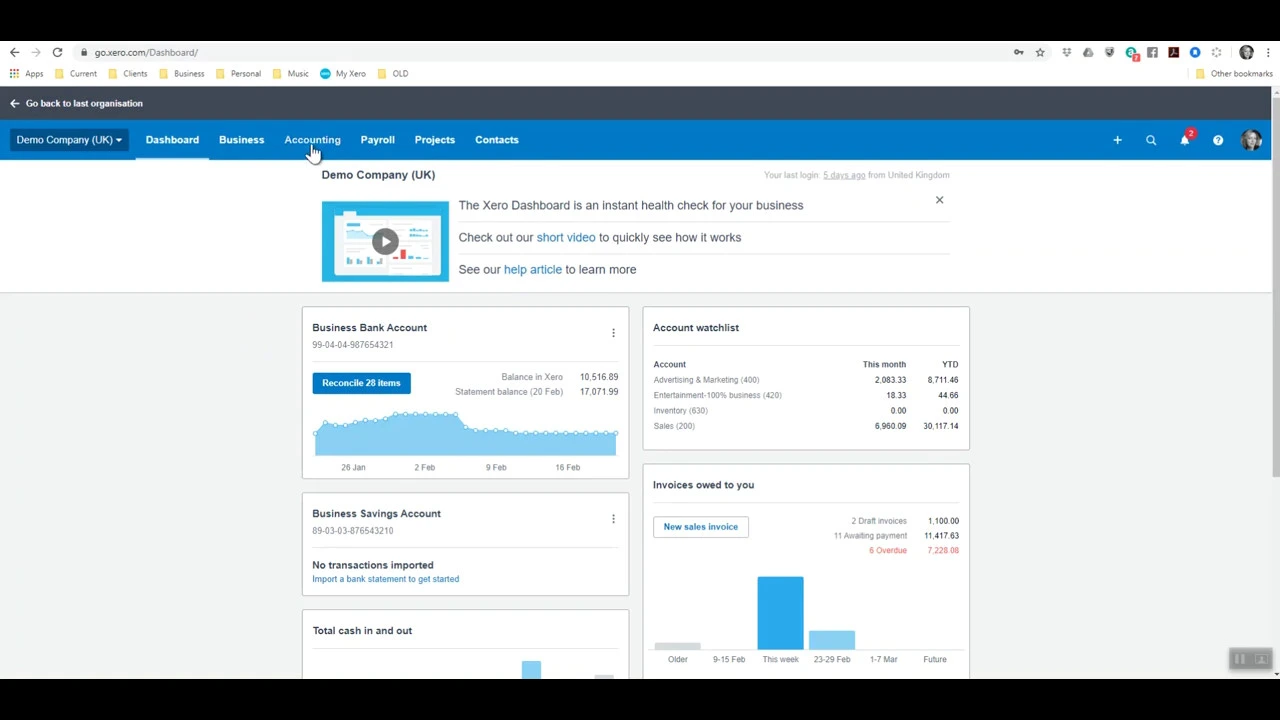Screen dimensions: 1280x720
Task: Open the help article link
Action: [532, 269]
